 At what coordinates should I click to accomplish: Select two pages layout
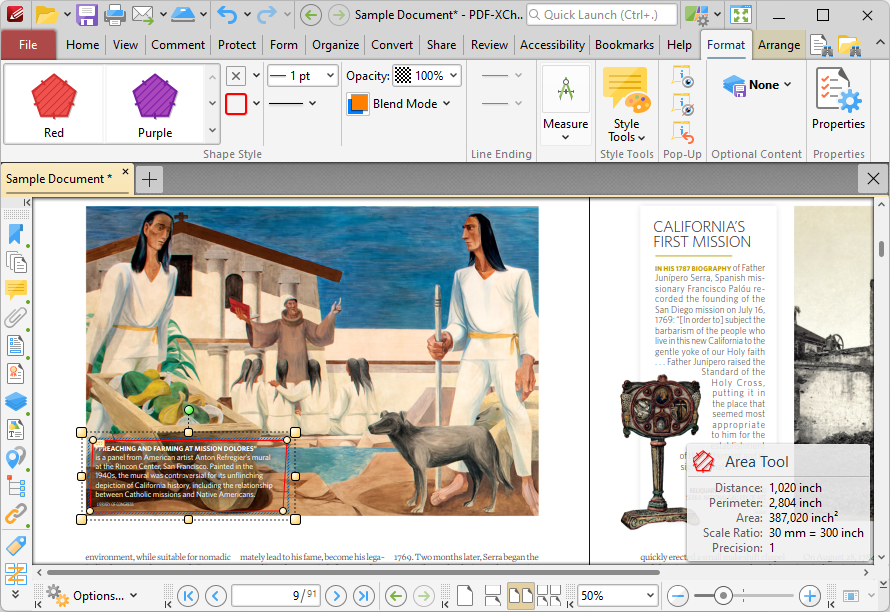tap(520, 596)
